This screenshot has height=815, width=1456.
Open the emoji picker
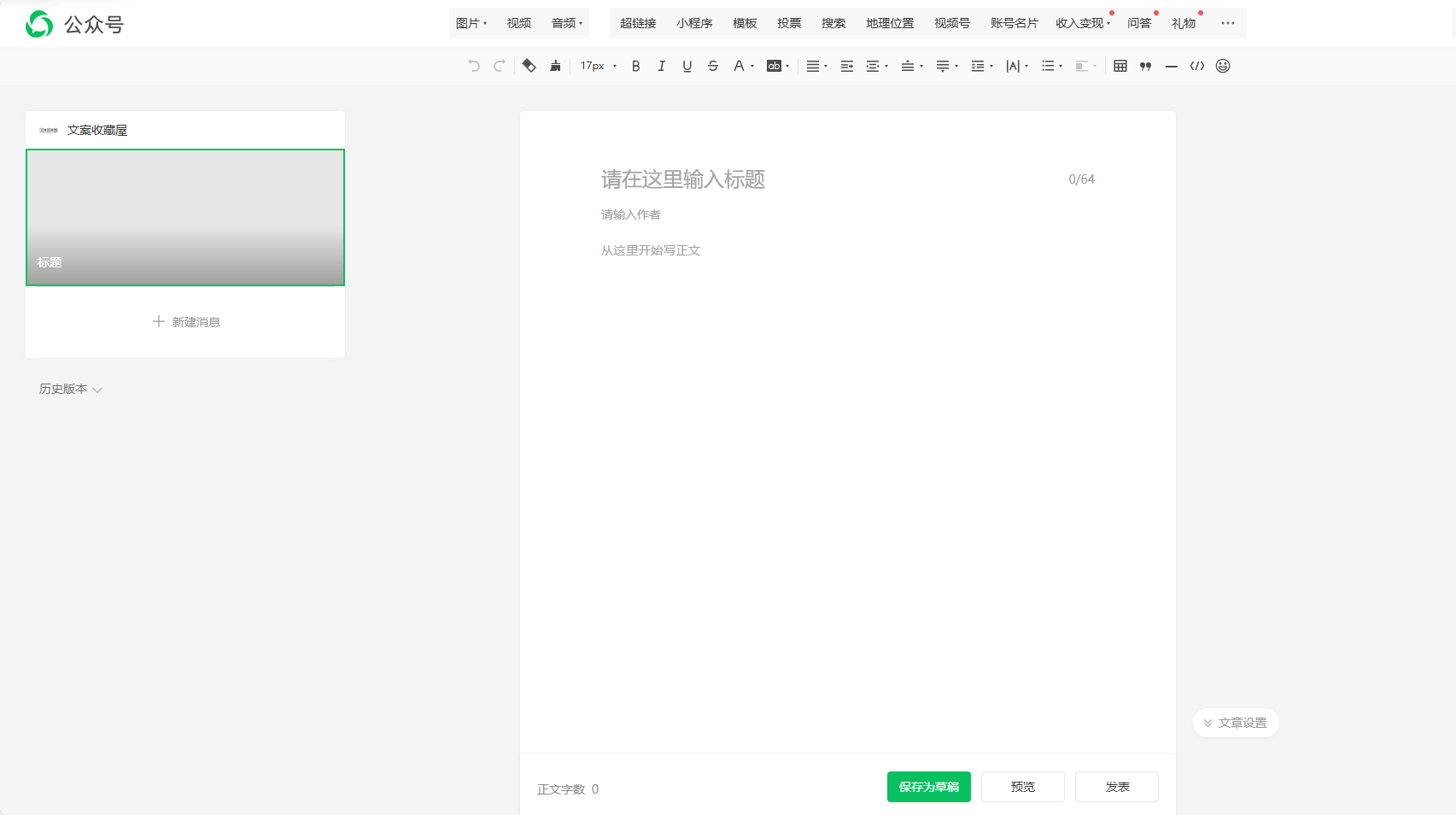click(1222, 66)
